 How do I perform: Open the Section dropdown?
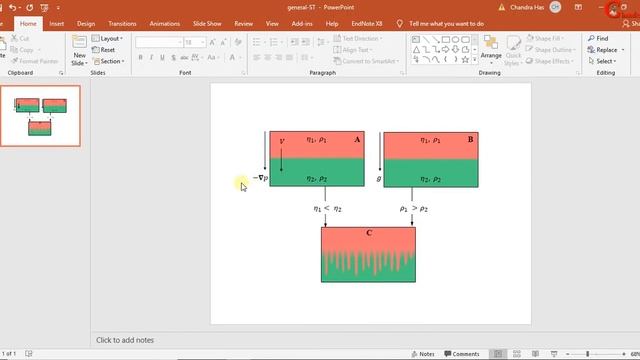109,61
